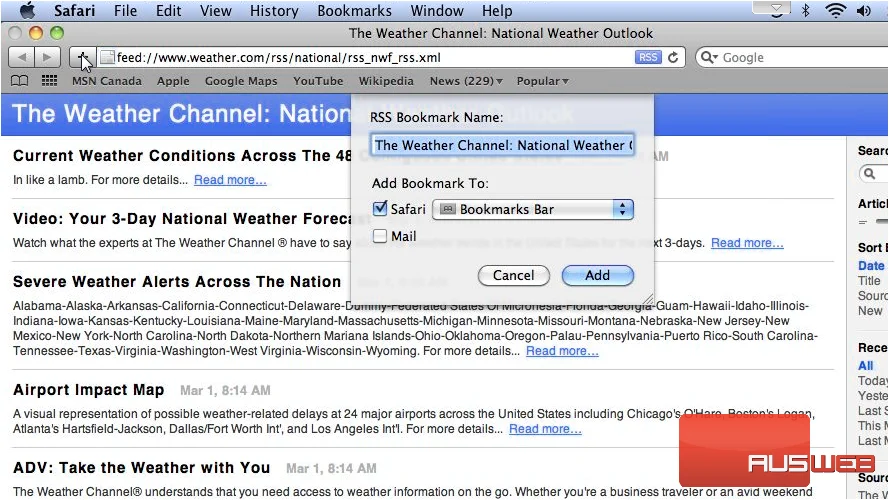
Task: Reload the page with the refresh icon
Action: click(673, 57)
